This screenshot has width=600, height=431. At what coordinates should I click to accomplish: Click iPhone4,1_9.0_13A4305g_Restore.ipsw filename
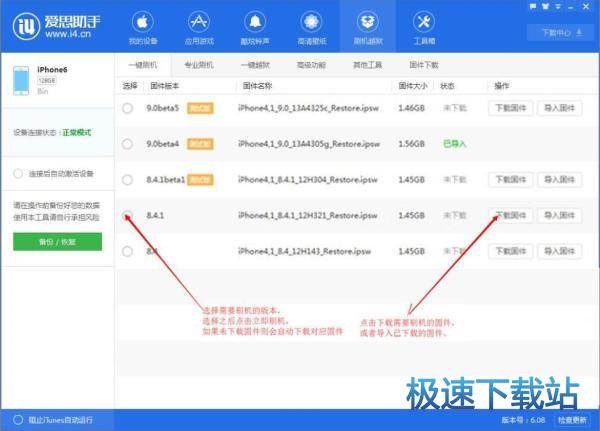(309, 144)
